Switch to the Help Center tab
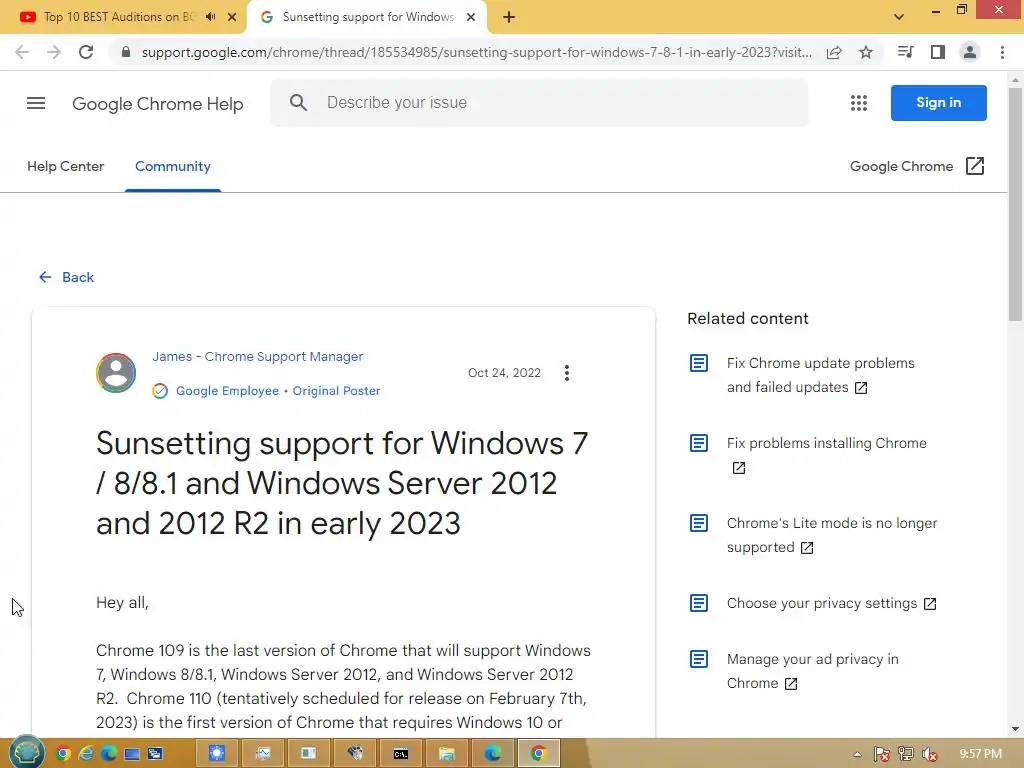This screenshot has height=768, width=1024. (65, 167)
